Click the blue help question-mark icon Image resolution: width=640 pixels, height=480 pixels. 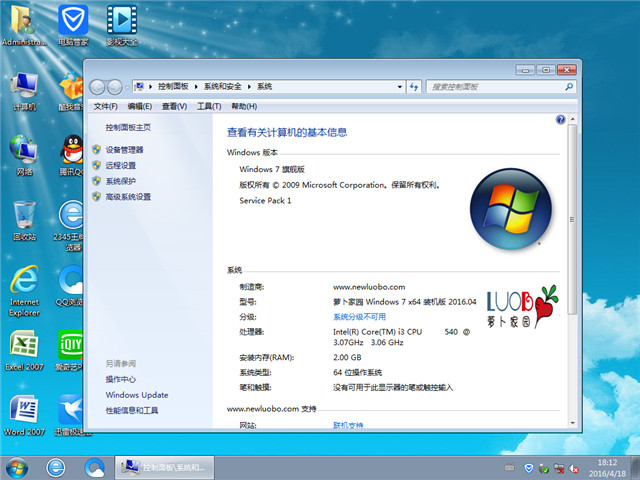click(560, 119)
